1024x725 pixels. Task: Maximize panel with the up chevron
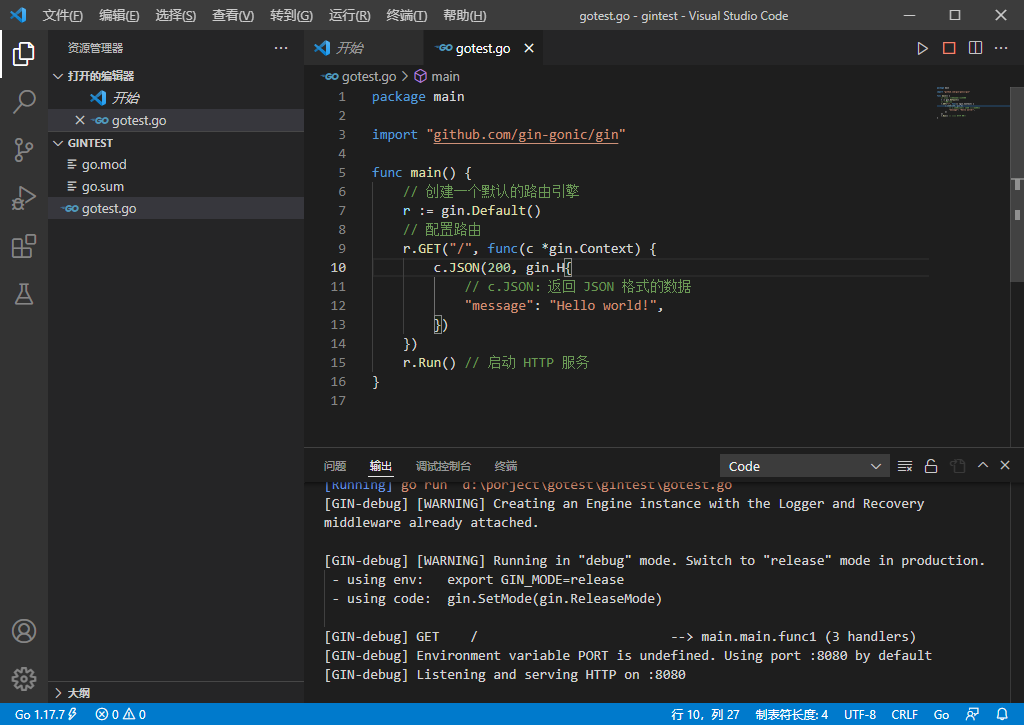click(982, 466)
